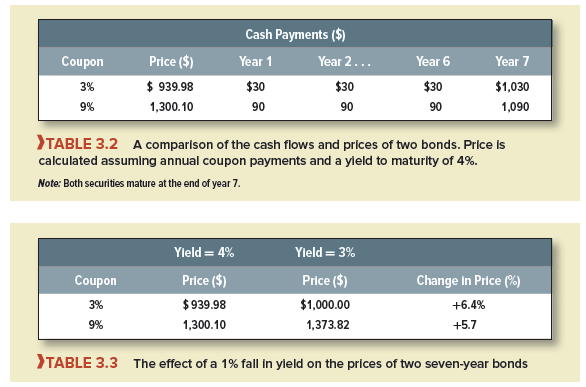Click the +5.7 change value
The width and height of the screenshot is (586, 387).
465,325
